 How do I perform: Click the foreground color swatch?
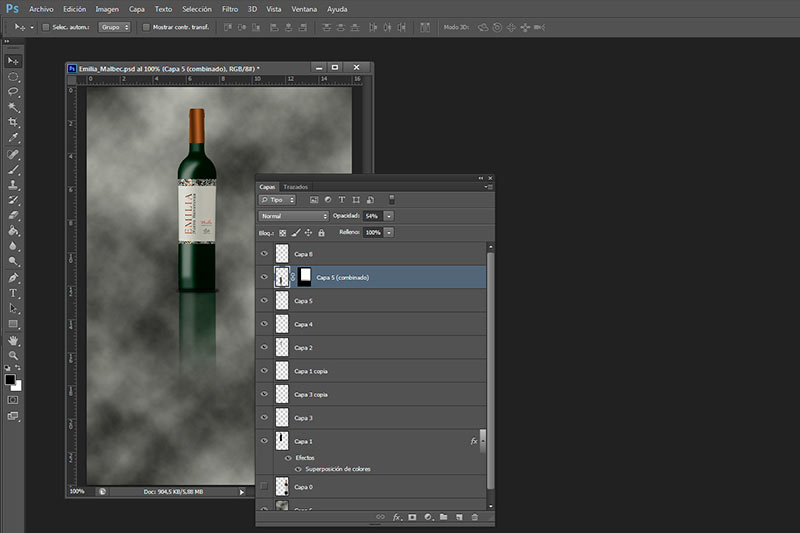pyautogui.click(x=10, y=379)
